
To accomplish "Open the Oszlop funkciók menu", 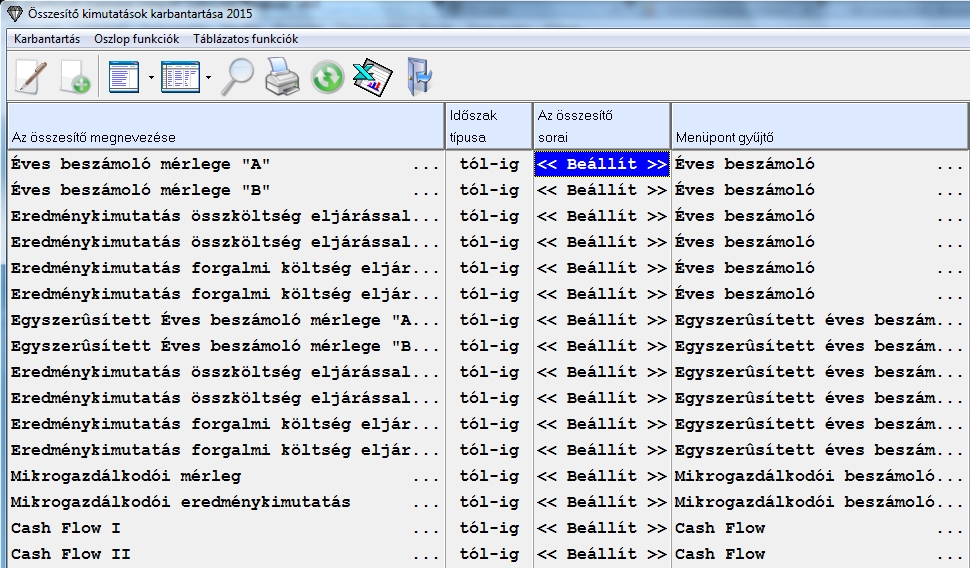I will point(136,39).
